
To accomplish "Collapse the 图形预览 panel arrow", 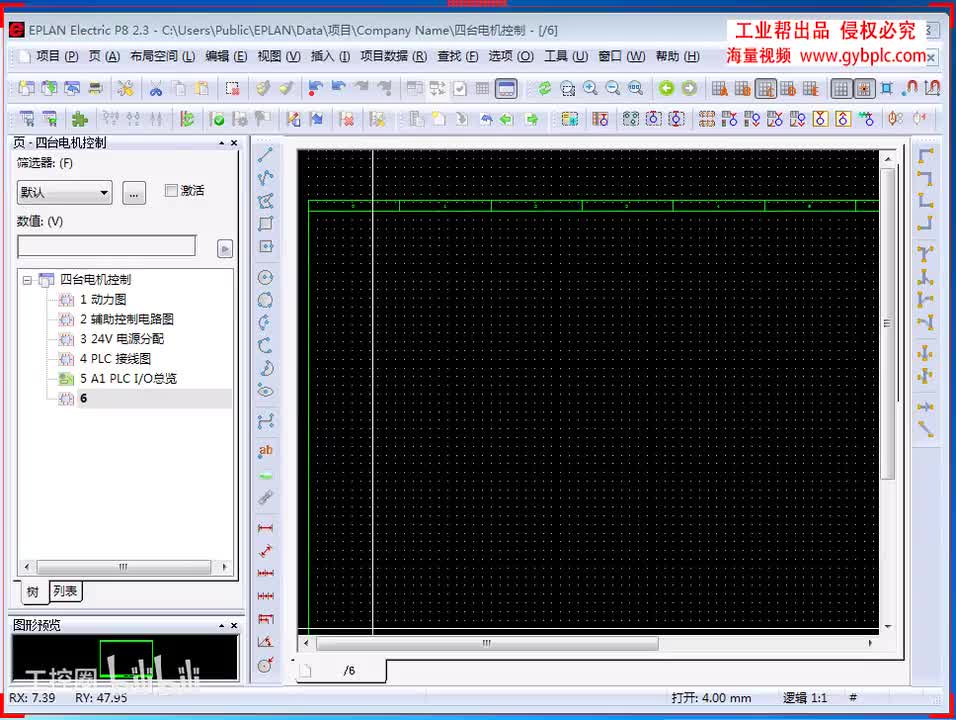I will coord(221,626).
